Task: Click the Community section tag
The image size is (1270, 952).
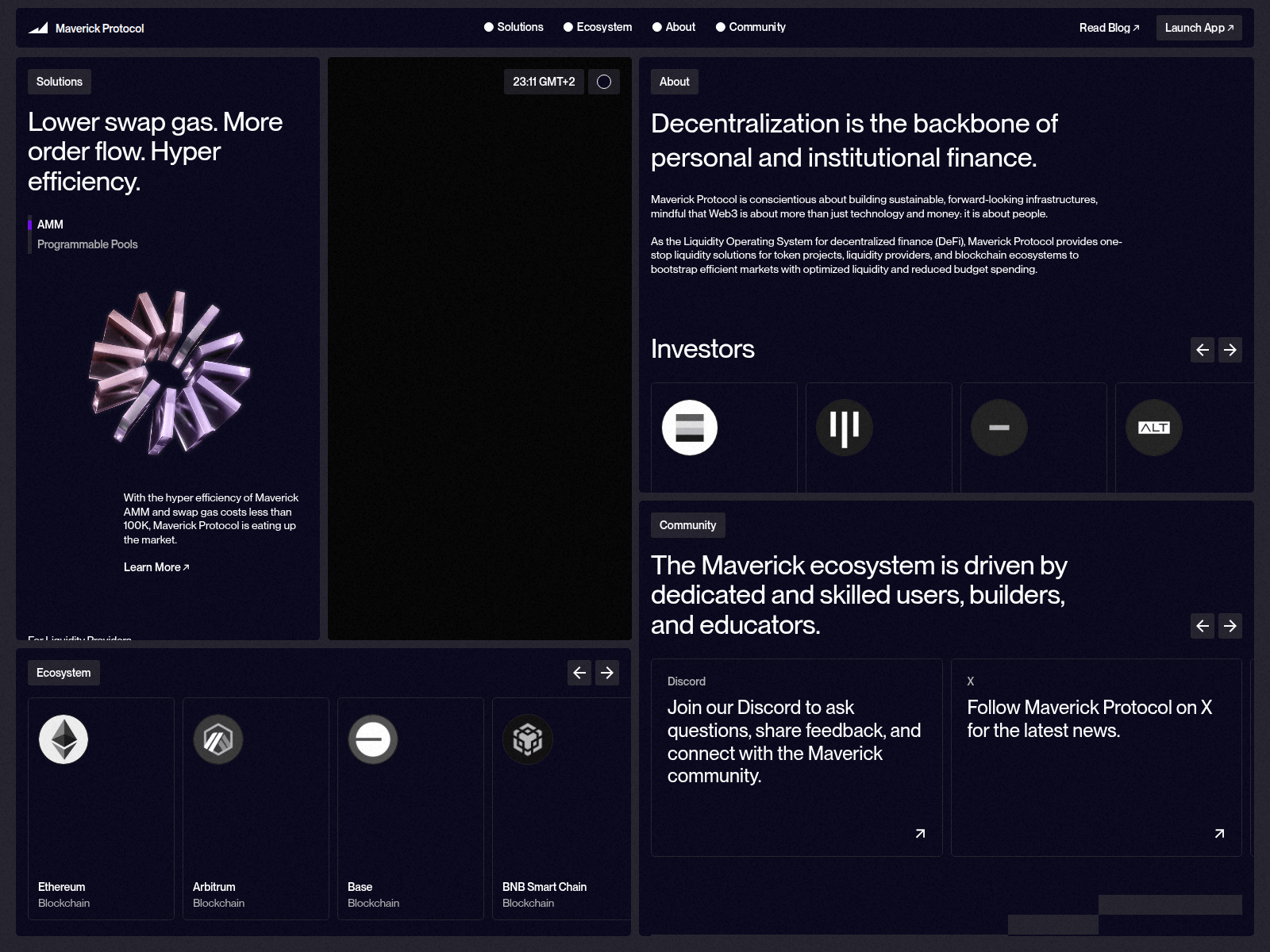Action: point(688,525)
